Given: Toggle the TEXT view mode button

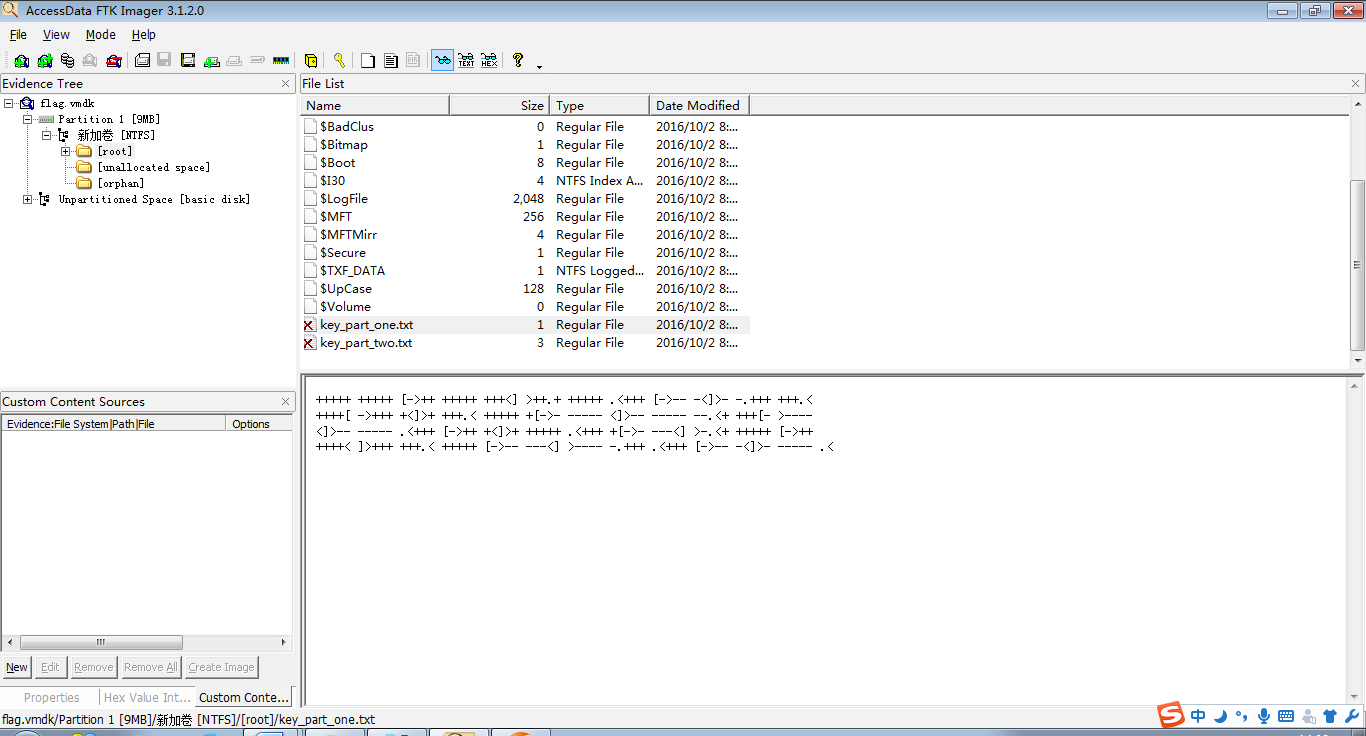Looking at the screenshot, I should [466, 60].
